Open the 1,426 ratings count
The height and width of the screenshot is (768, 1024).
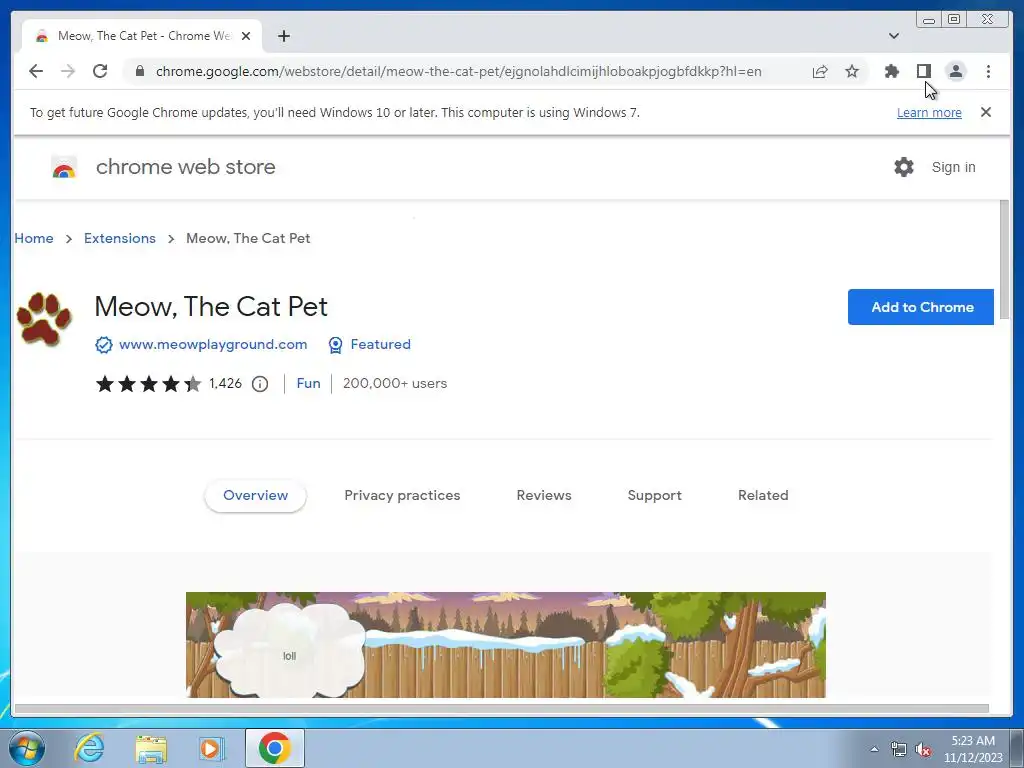(225, 383)
